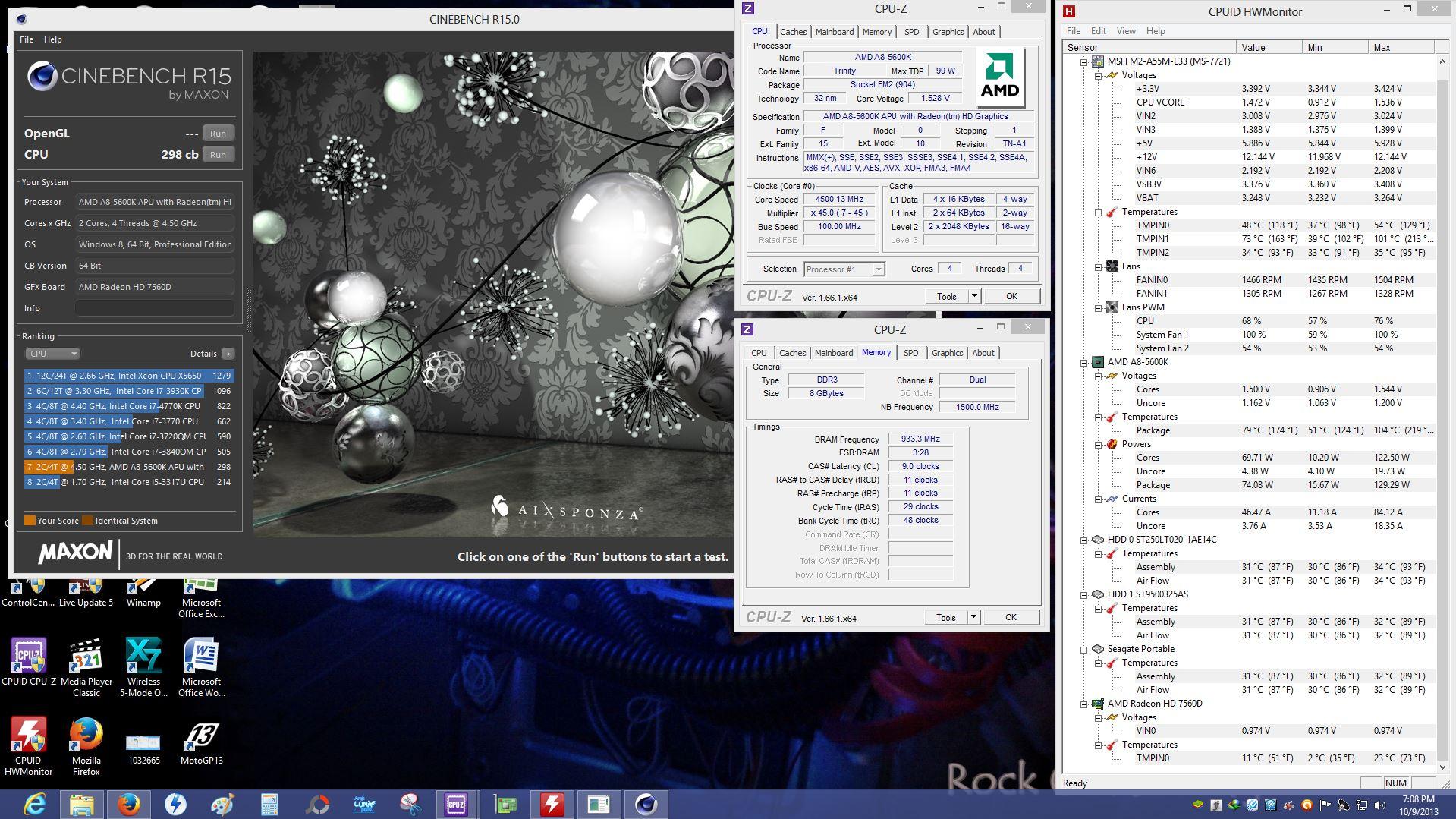The image size is (1456, 819).
Task: Open the File menu in Cinebench
Action: (26, 39)
